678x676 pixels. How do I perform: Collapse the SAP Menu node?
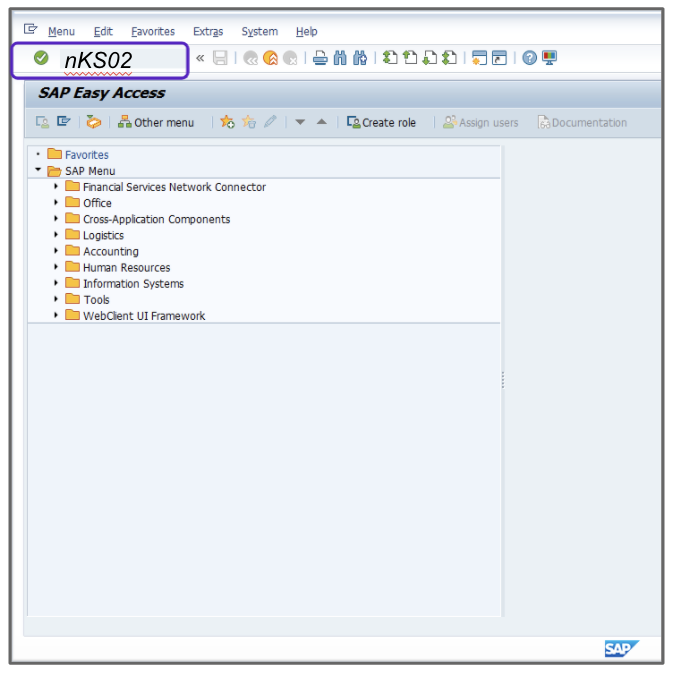tap(38, 171)
